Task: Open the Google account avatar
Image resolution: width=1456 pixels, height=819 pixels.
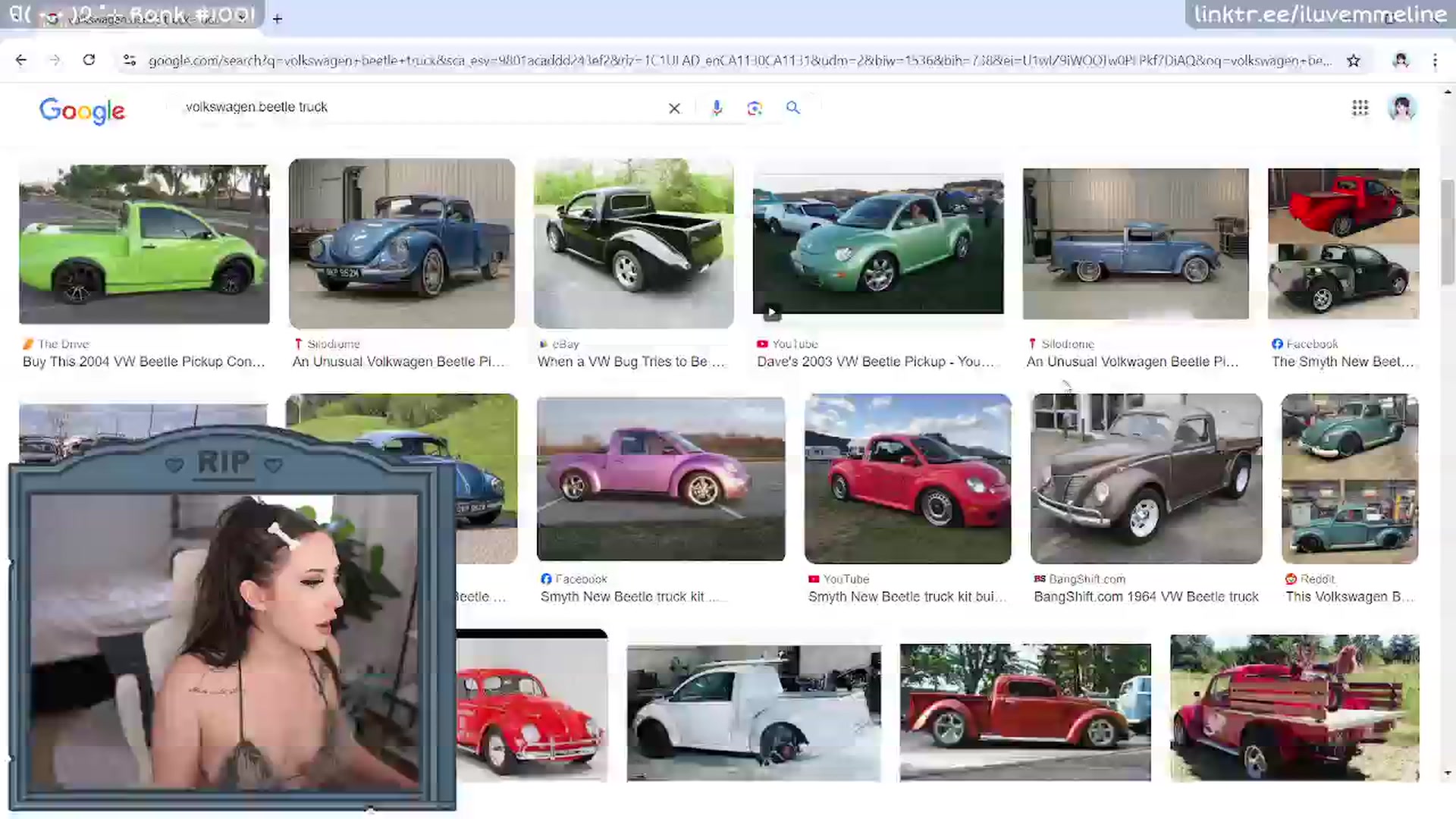Action: pyautogui.click(x=1402, y=108)
